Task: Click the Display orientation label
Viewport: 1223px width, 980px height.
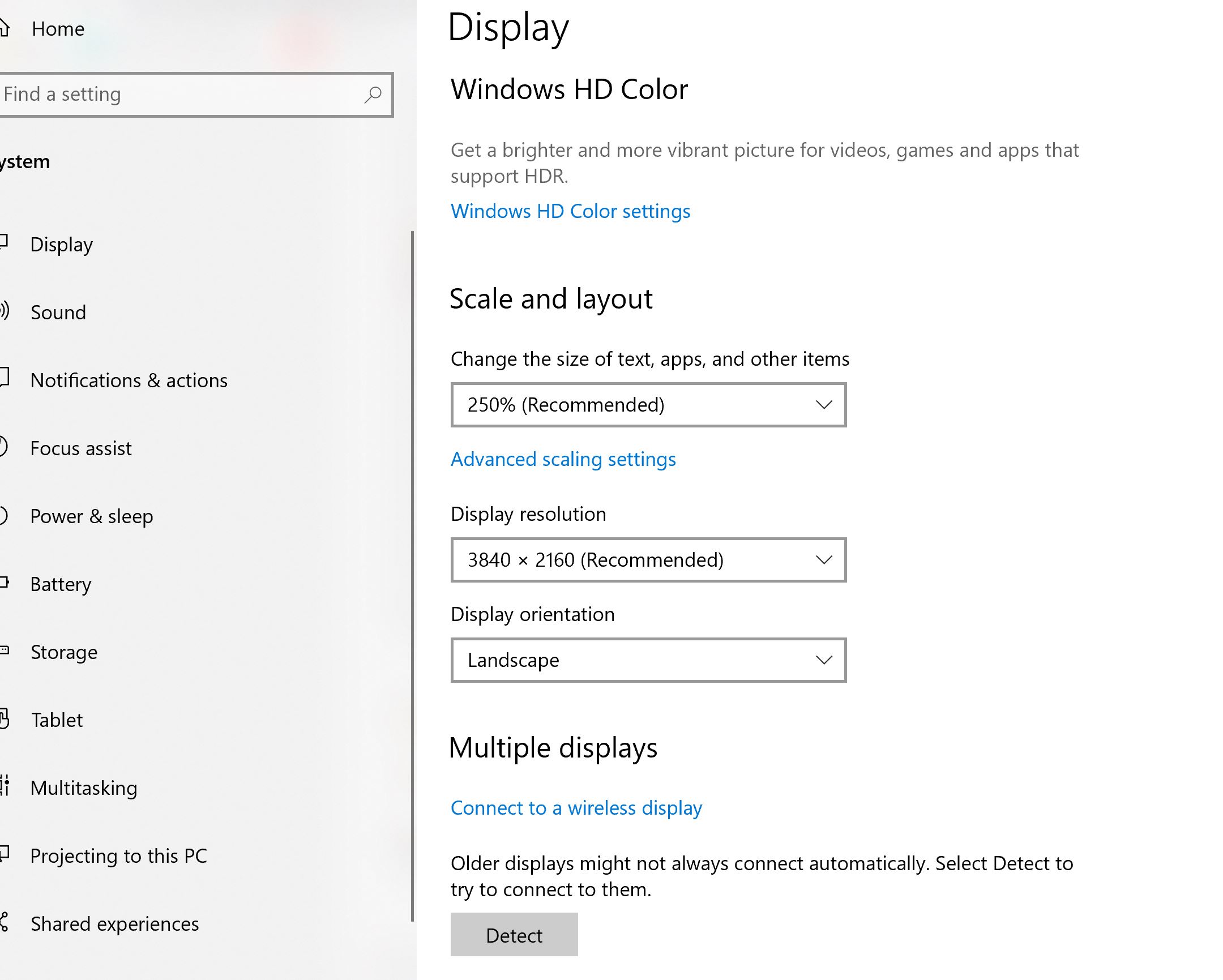Action: tap(533, 615)
